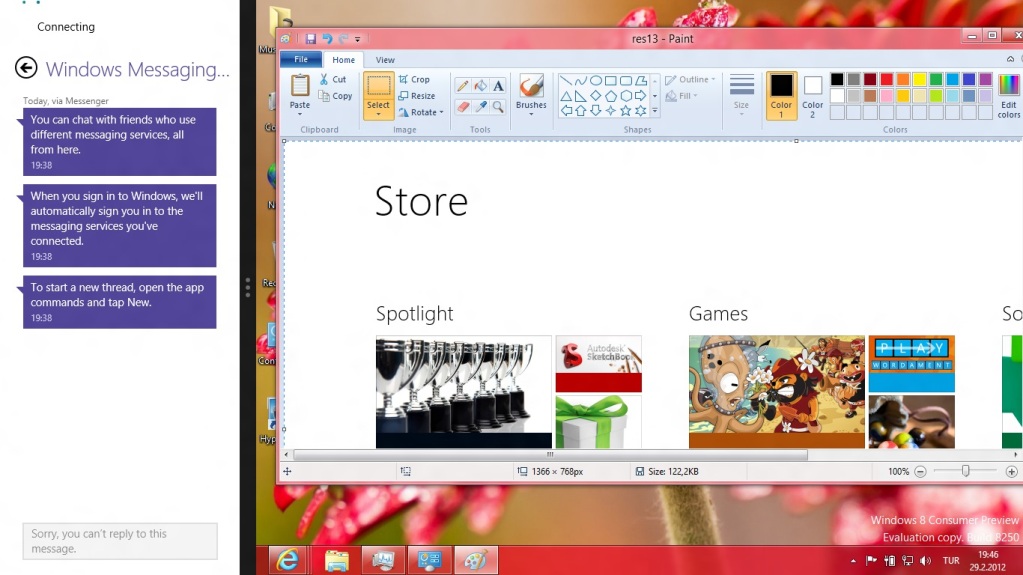Choose the Pentagon shape
This screenshot has height=575, width=1023.
point(611,96)
